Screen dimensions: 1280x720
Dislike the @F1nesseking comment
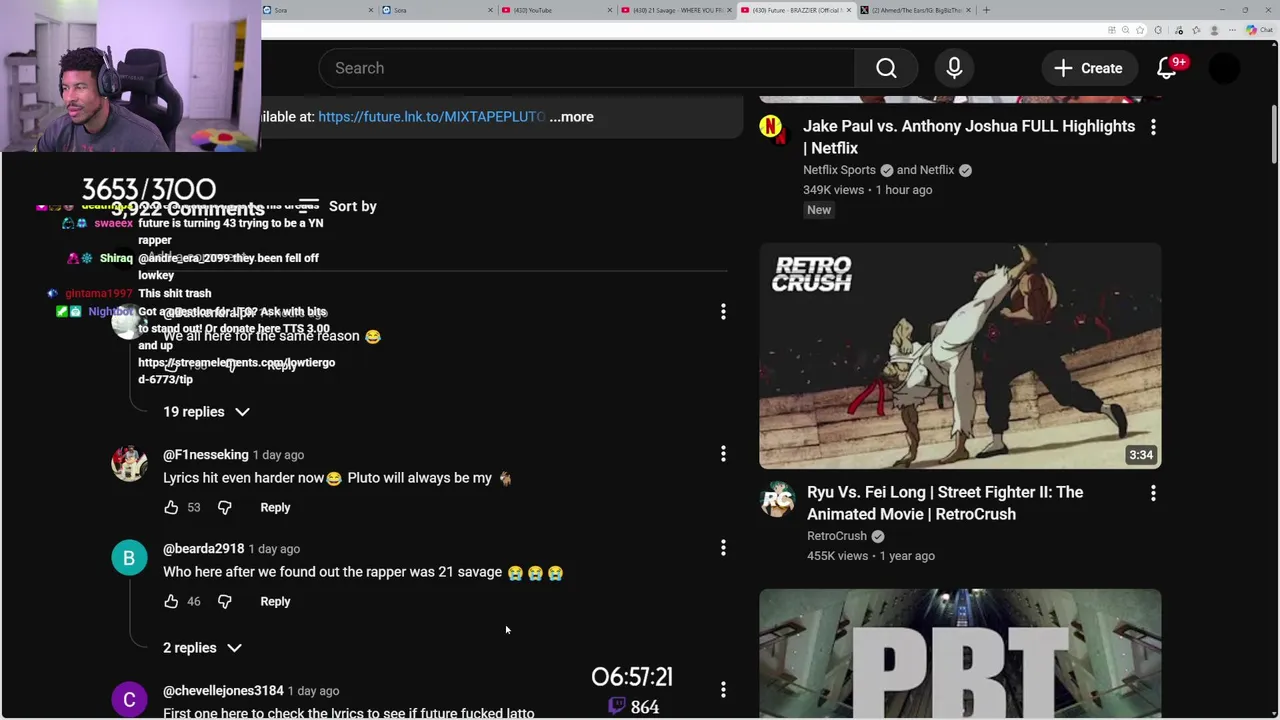tap(224, 507)
